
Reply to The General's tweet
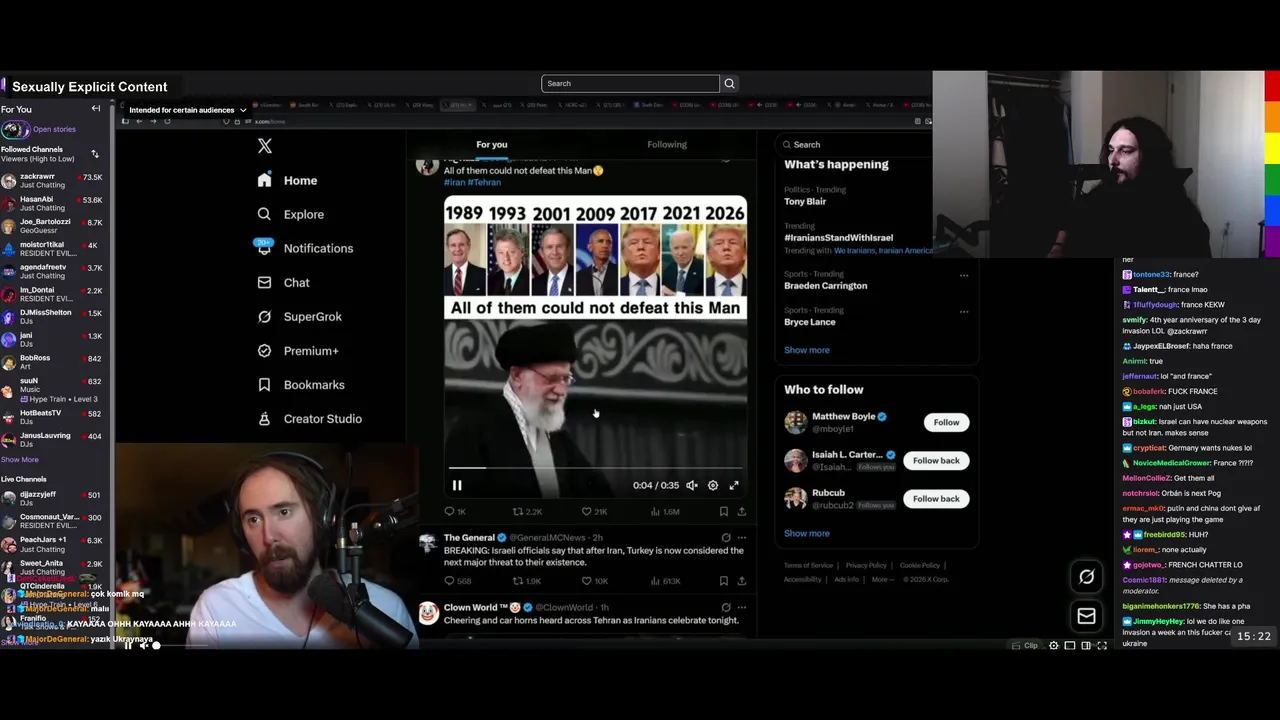click(457, 581)
